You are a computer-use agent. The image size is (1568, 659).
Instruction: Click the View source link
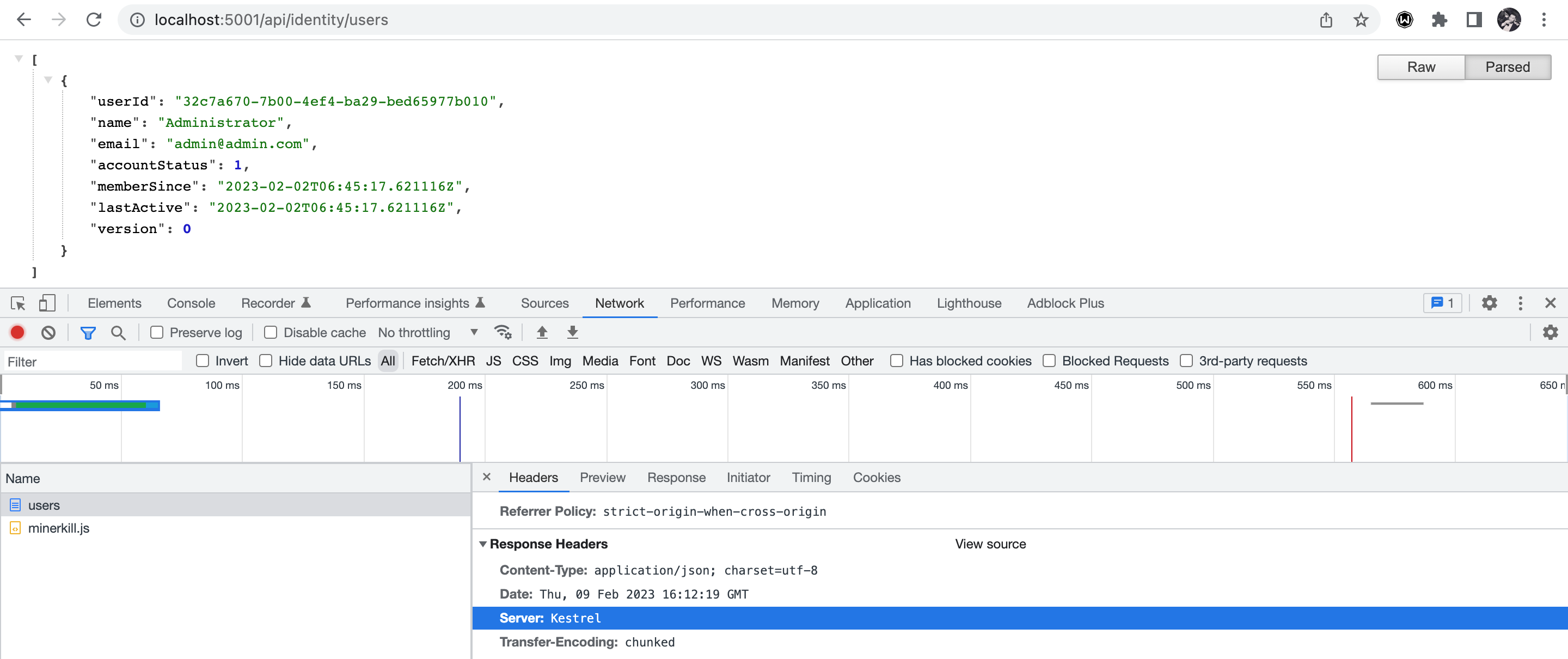990,544
